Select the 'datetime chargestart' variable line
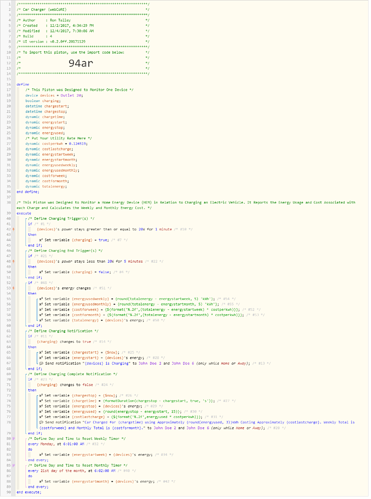The height and width of the screenshot is (499, 371). click(x=47, y=106)
